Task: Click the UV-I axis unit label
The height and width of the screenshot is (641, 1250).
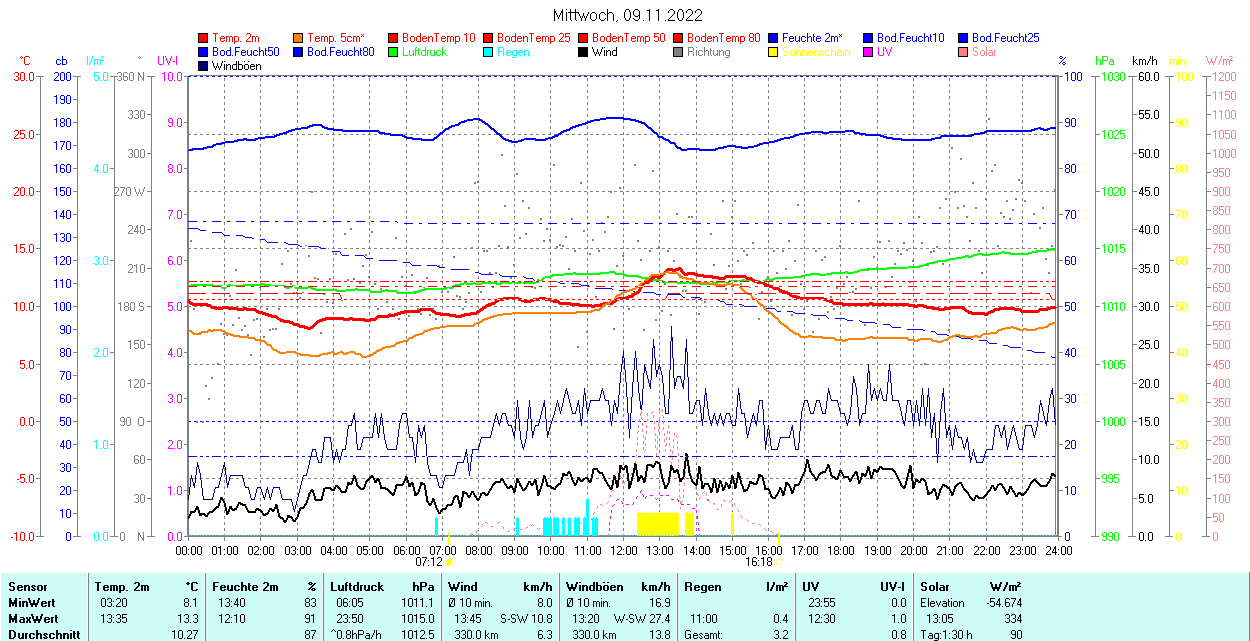Action: click(x=168, y=60)
